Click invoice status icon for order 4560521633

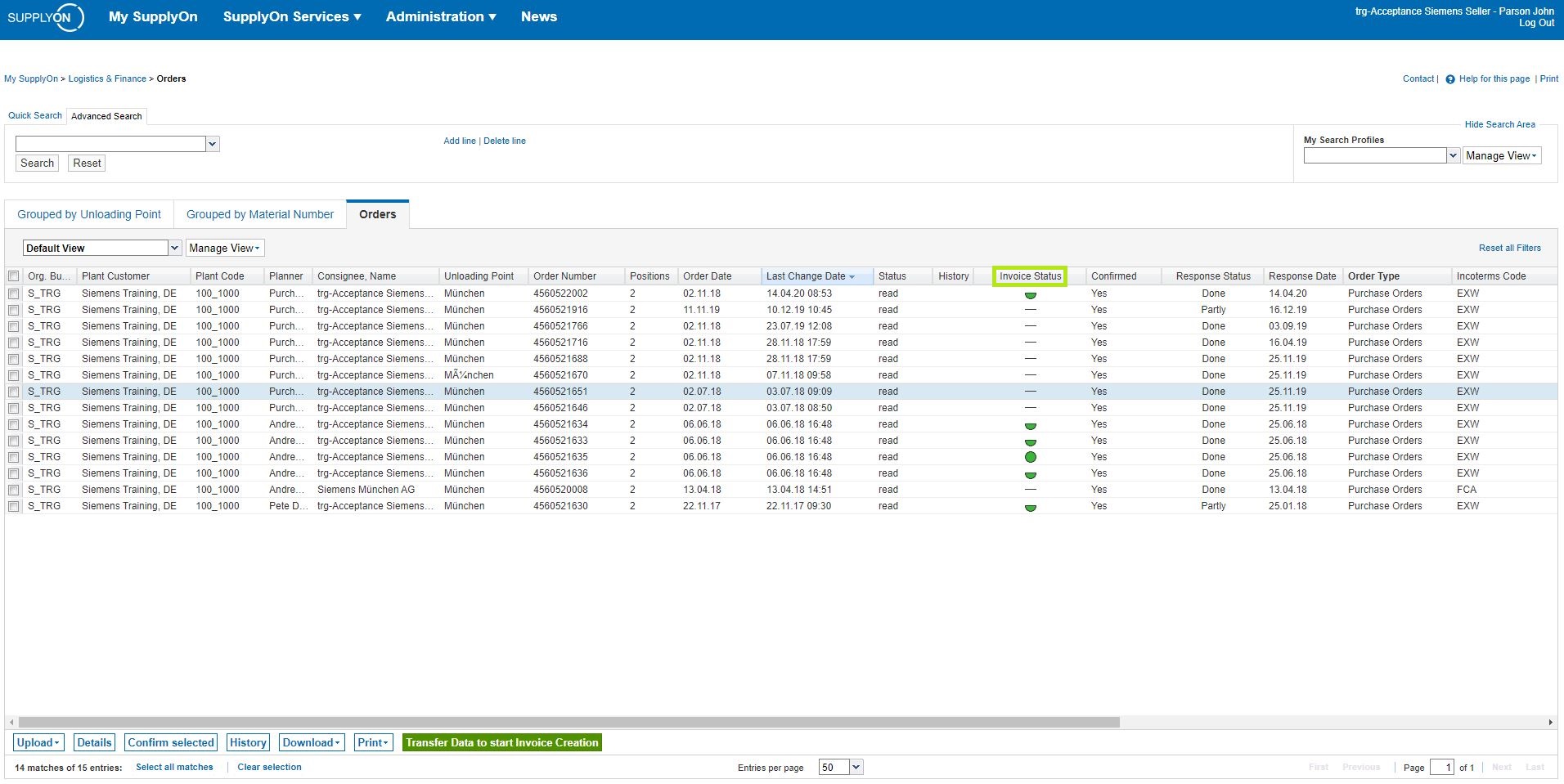pyautogui.click(x=1031, y=442)
